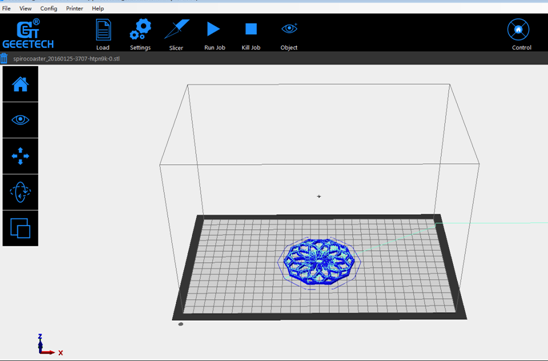The height and width of the screenshot is (361, 548).
Task: Select the Move arrows tool
Action: tap(20, 156)
